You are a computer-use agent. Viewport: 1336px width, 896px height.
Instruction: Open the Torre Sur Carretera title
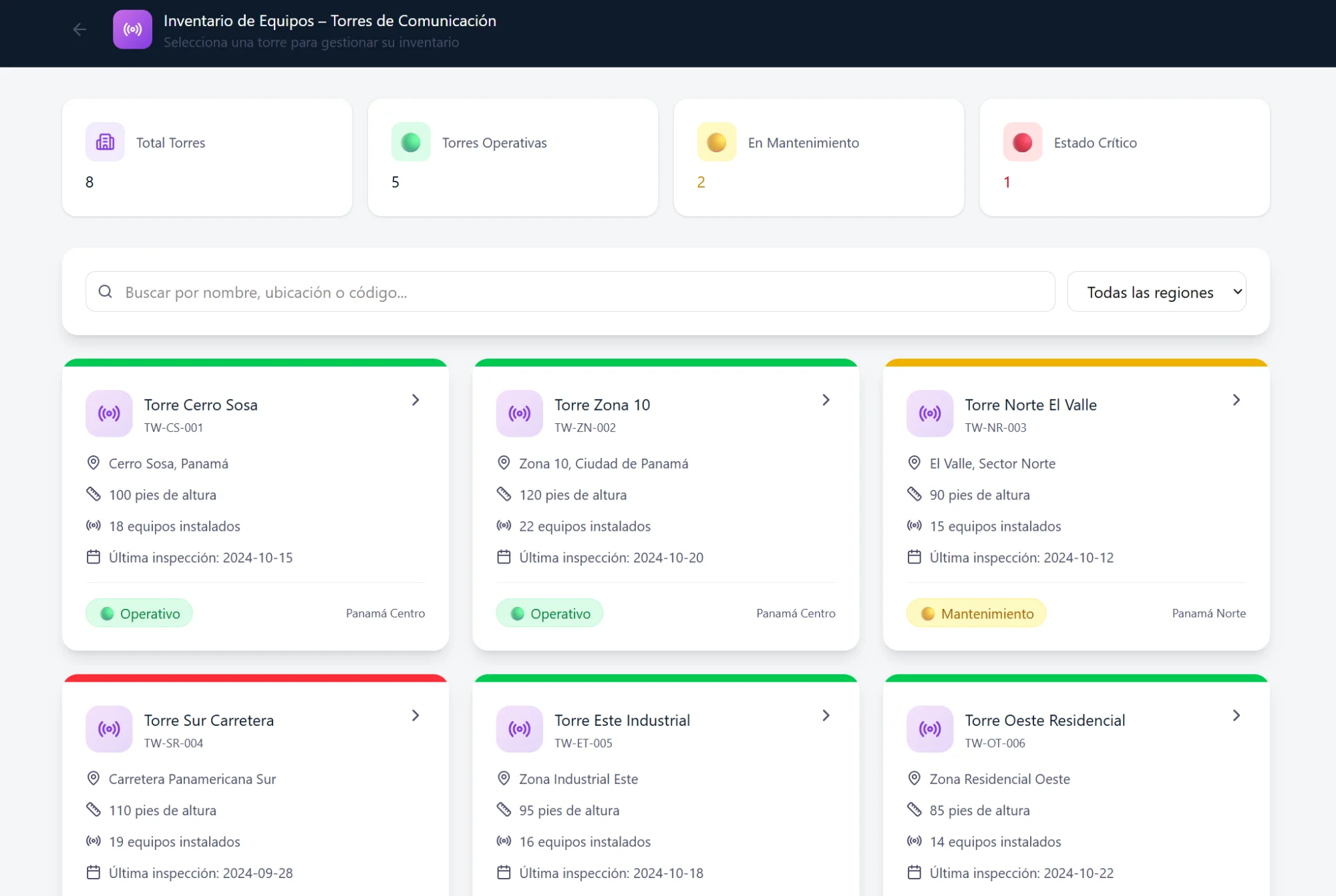[208, 720]
